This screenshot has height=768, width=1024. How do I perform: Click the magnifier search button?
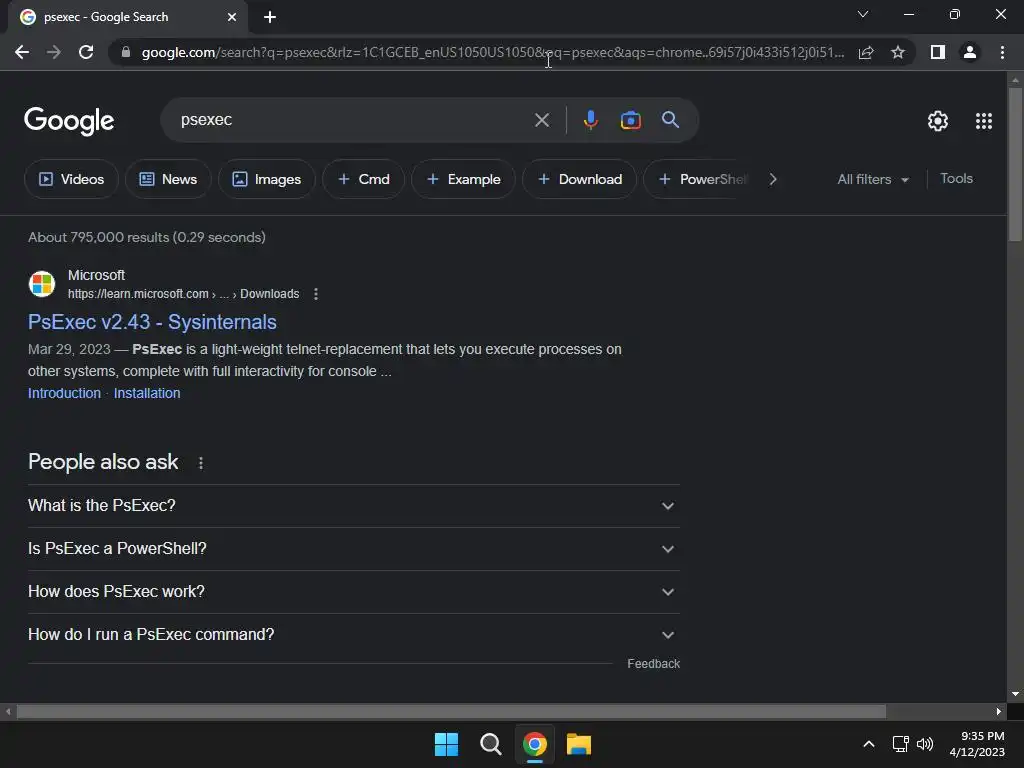click(670, 120)
